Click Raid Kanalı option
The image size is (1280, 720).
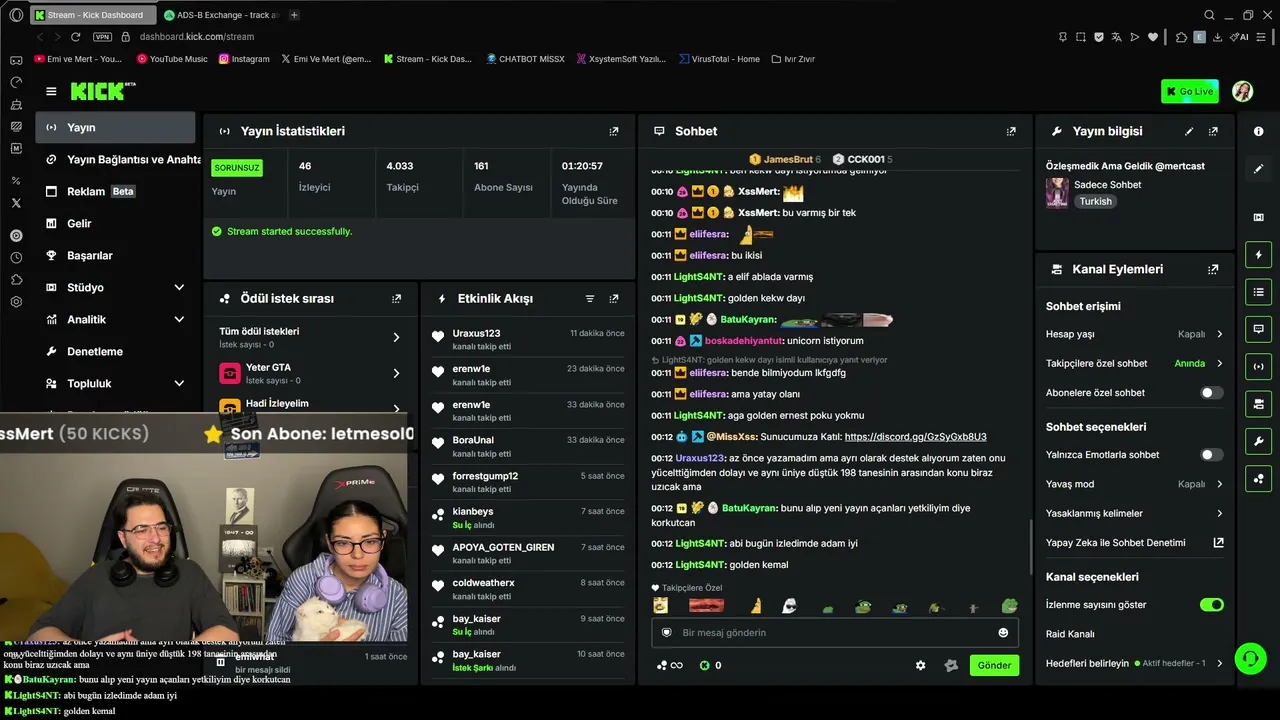tap(1070, 634)
